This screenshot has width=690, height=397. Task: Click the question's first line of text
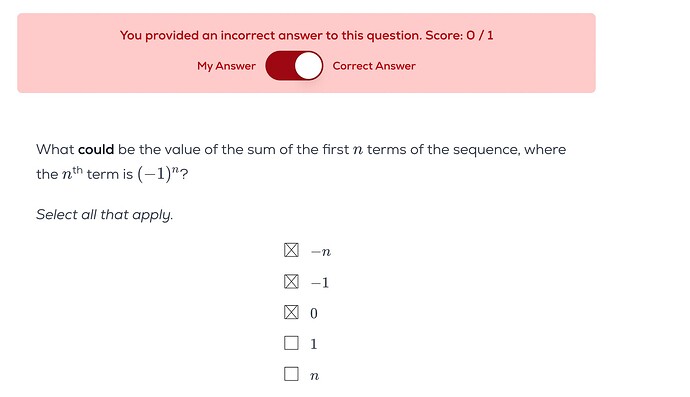pyautogui.click(x=301, y=150)
